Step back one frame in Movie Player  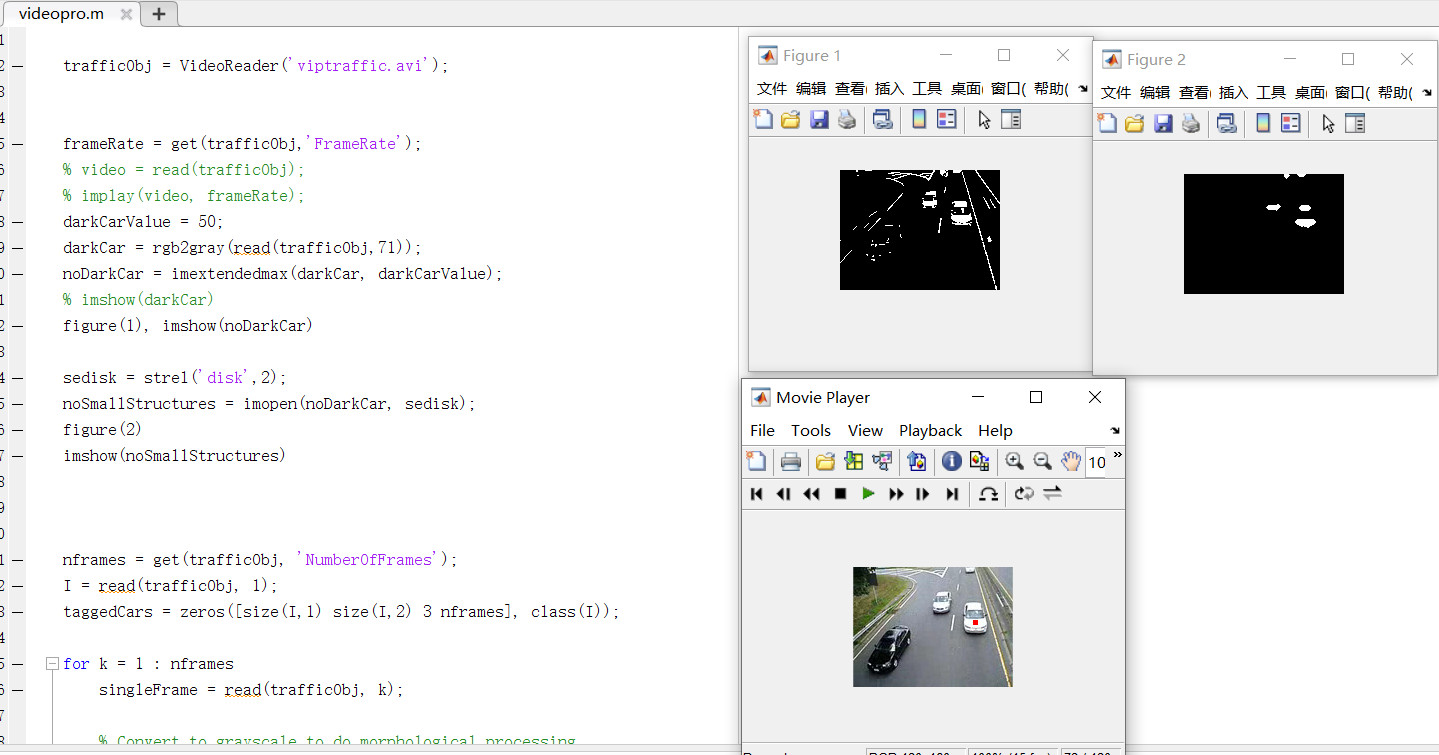click(785, 494)
